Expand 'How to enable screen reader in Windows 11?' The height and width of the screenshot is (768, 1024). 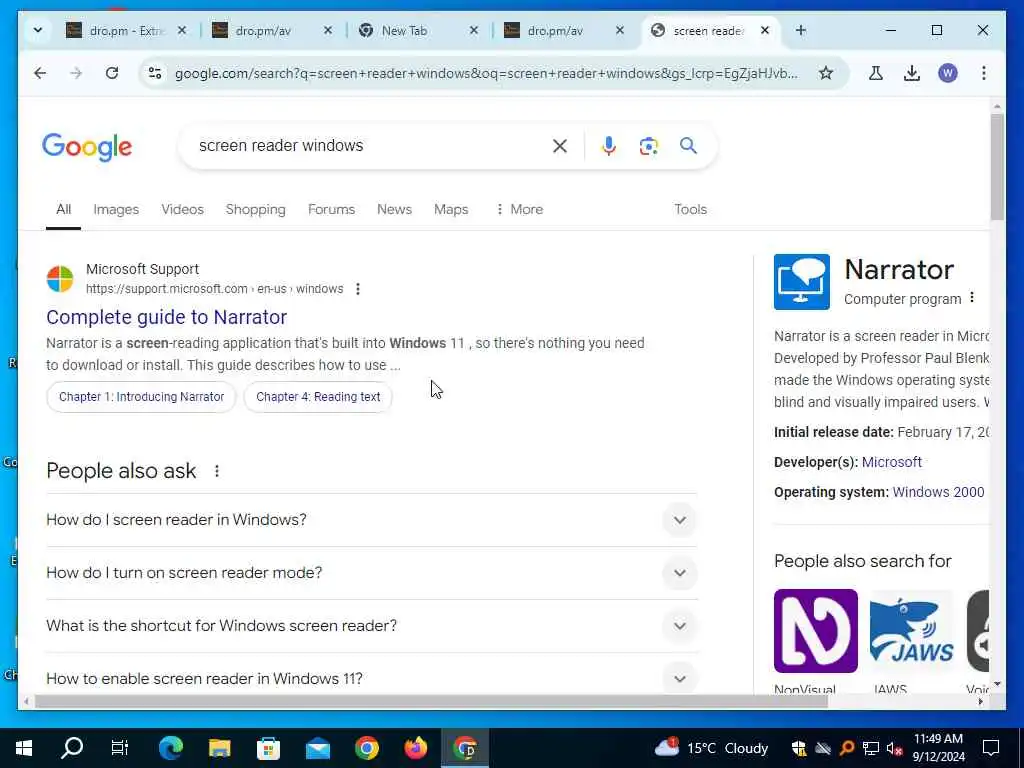tap(372, 679)
